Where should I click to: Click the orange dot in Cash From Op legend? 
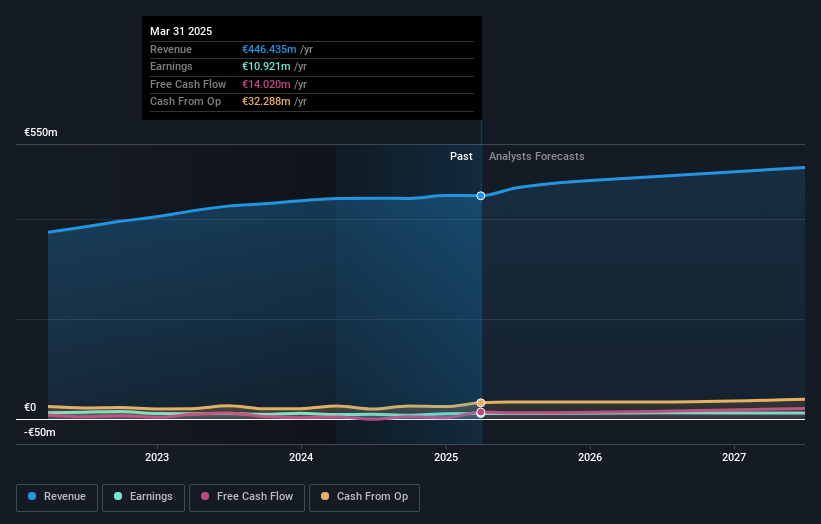pos(325,496)
